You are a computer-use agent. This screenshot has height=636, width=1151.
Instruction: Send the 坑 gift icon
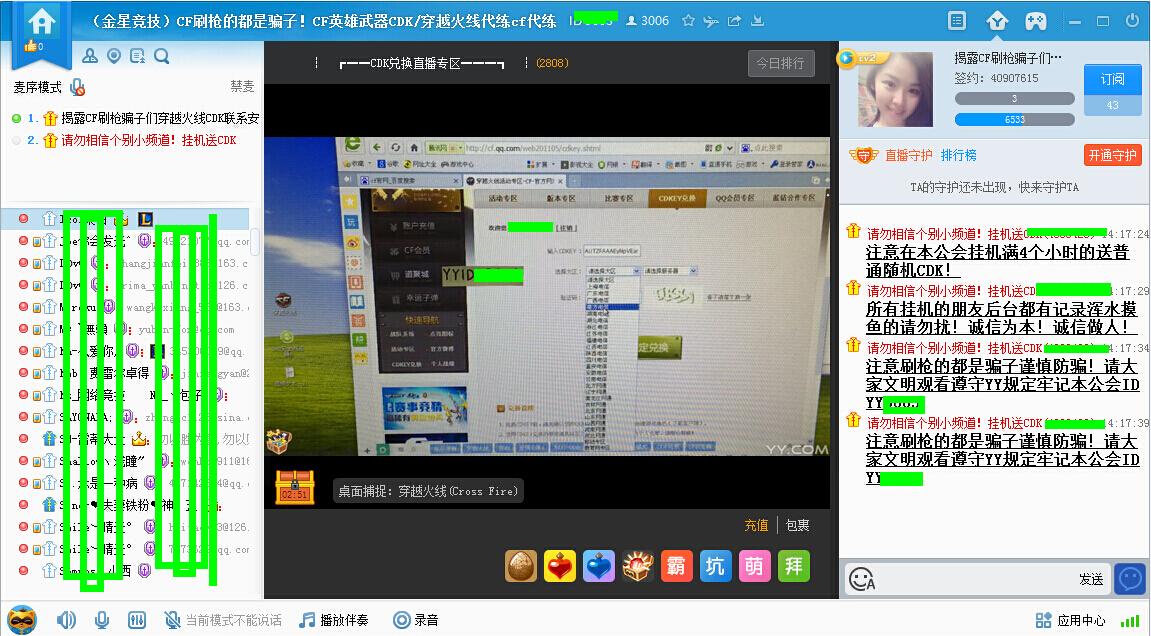pos(716,566)
